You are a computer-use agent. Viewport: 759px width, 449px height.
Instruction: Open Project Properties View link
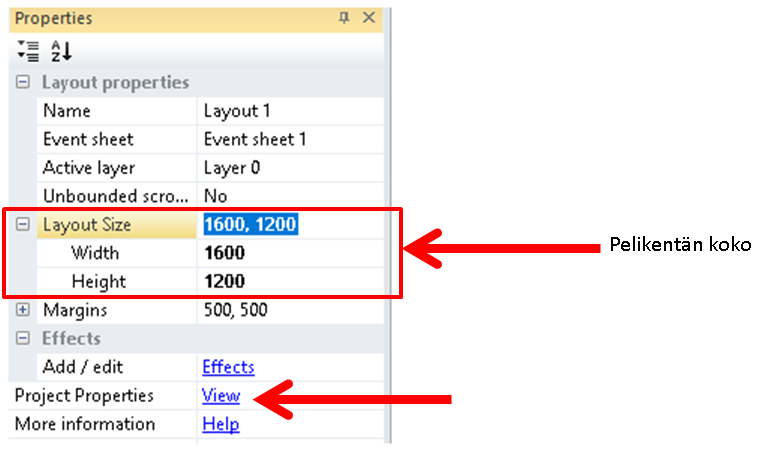(x=221, y=395)
